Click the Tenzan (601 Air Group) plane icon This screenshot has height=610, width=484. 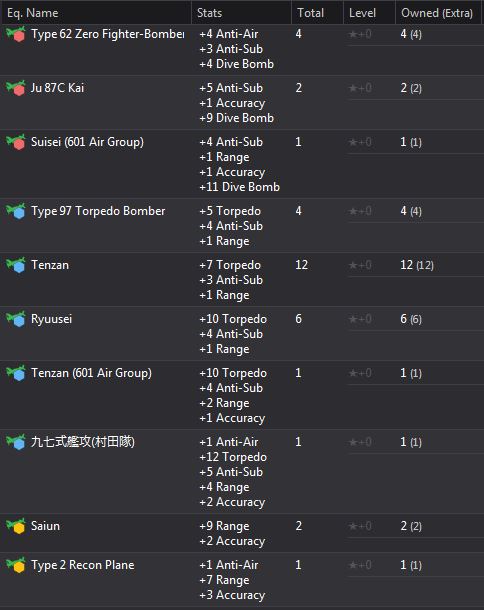coord(16,373)
